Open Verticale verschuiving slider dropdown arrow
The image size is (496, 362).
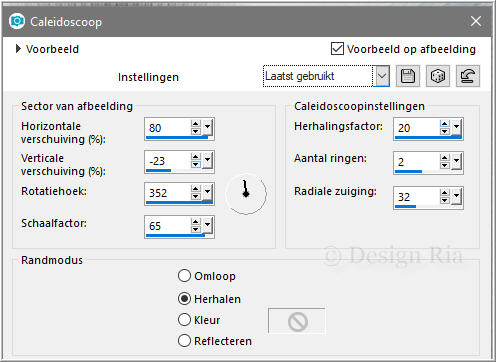click(207, 160)
